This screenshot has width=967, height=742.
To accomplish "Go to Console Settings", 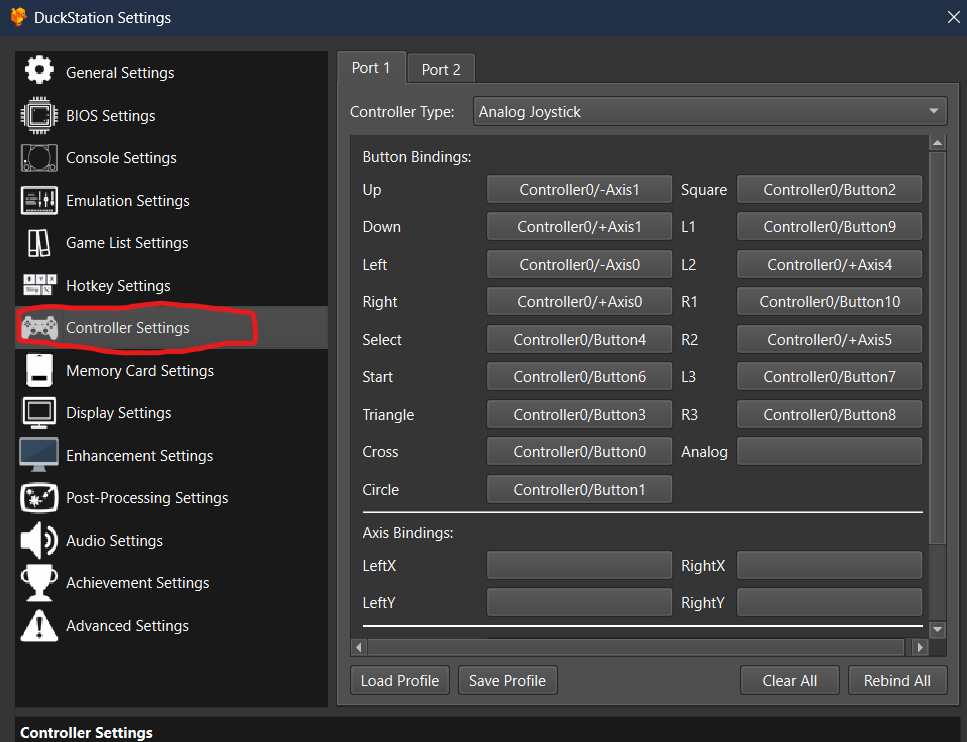I will click(171, 158).
